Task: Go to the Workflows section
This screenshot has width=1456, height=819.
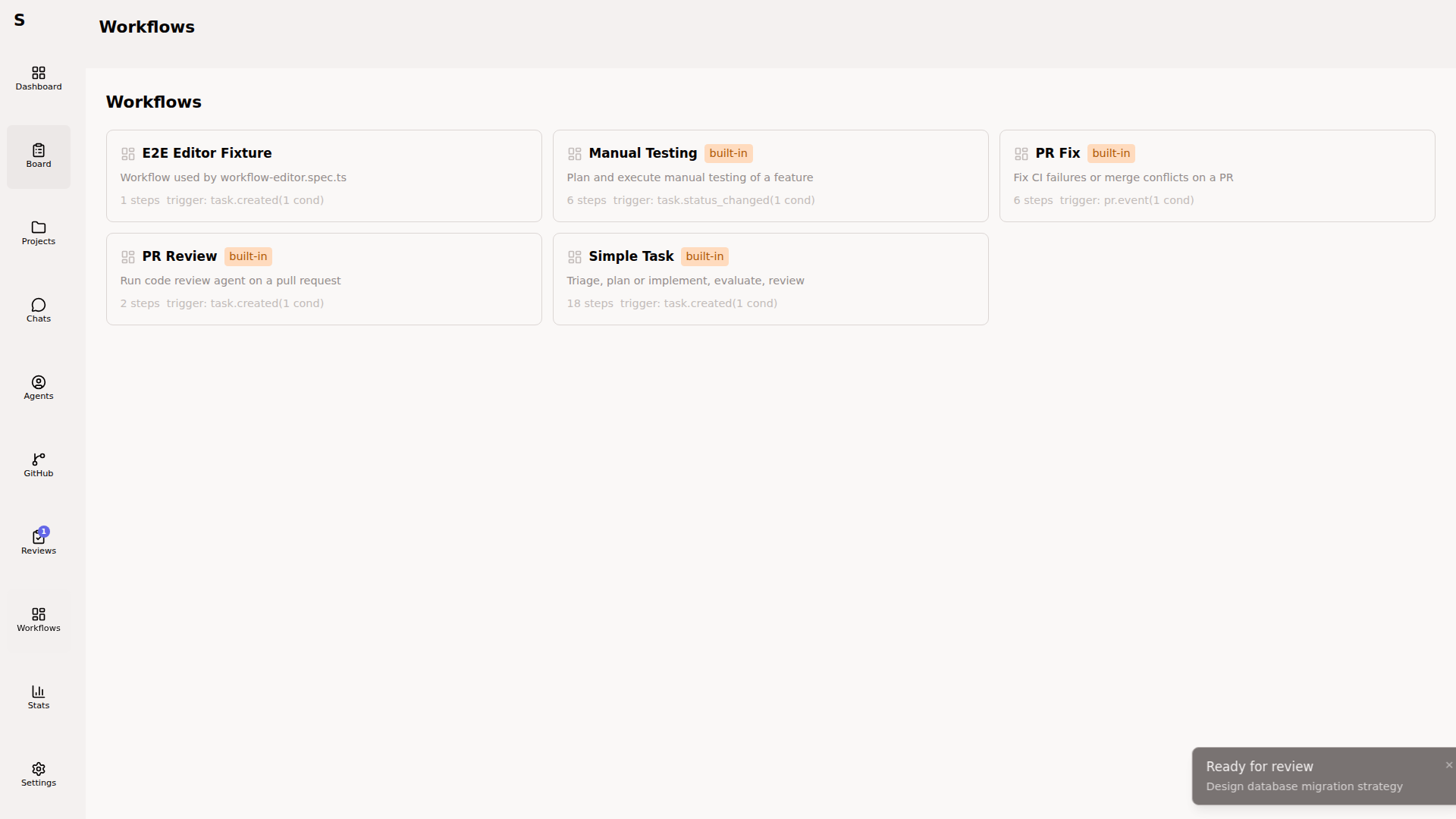Action: pyautogui.click(x=38, y=620)
